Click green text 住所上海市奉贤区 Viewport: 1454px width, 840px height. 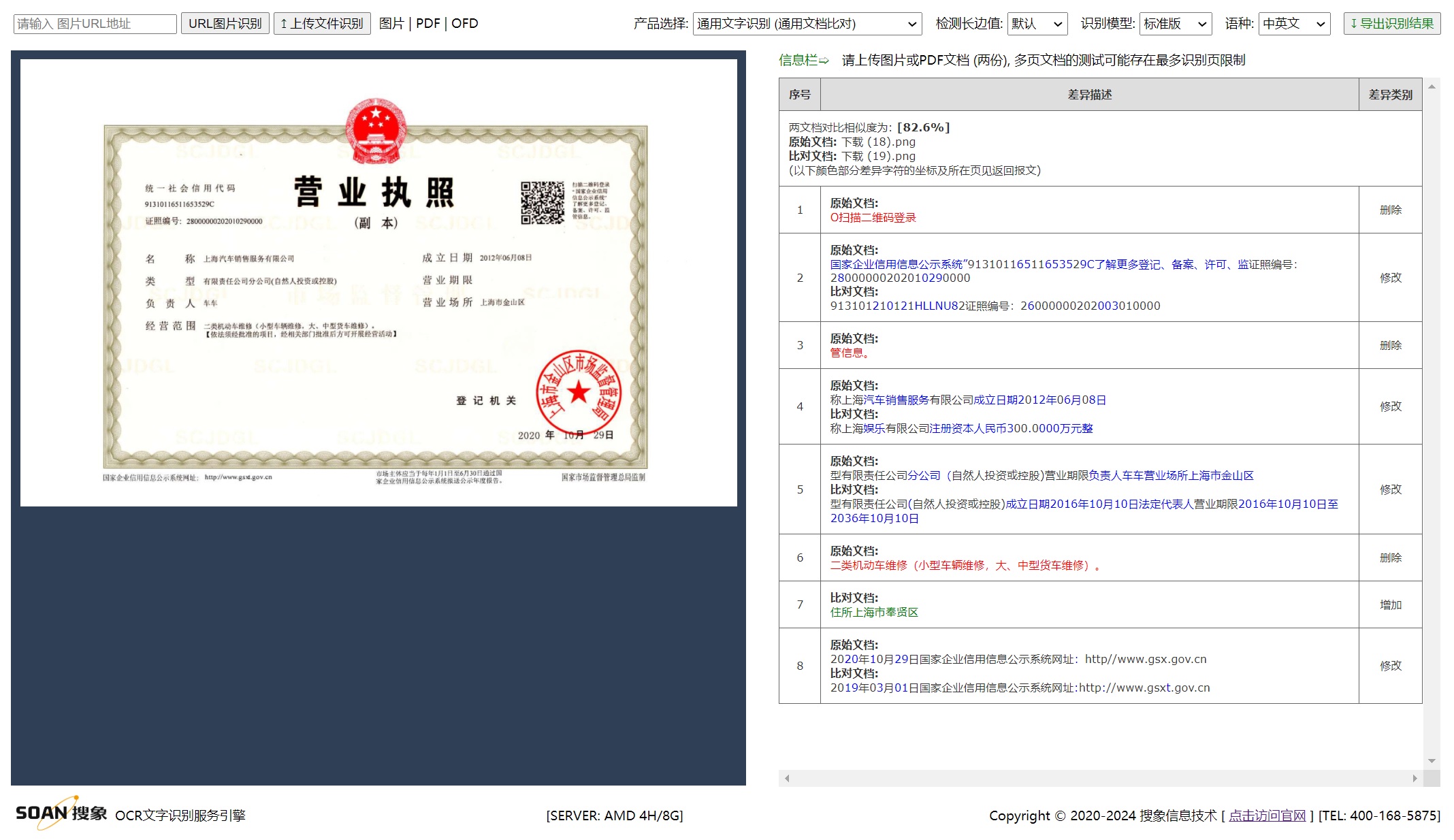[874, 612]
